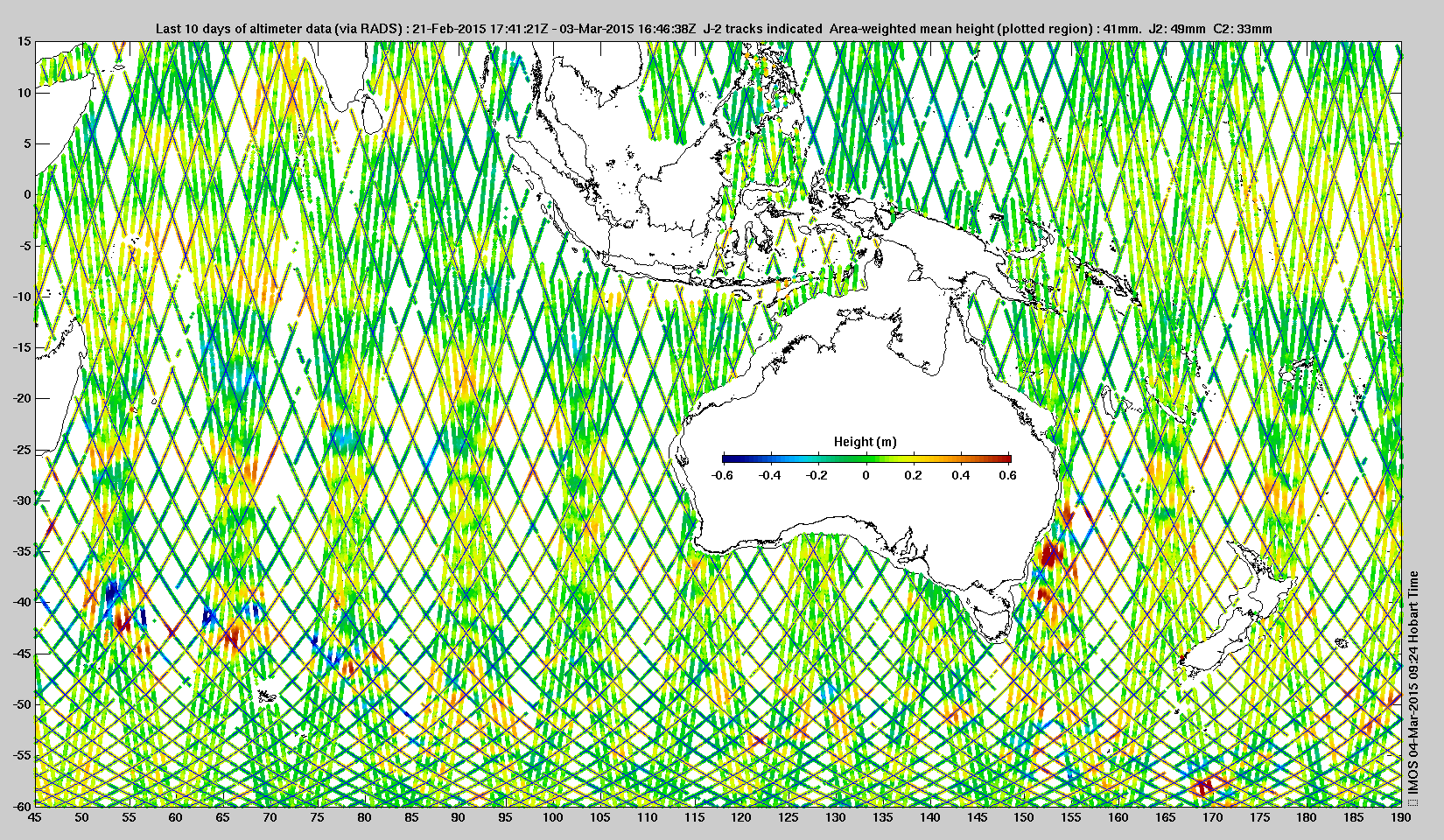Image resolution: width=1444 pixels, height=840 pixels.
Task: Click the latitude axis label "-45"
Action: [x=21, y=654]
